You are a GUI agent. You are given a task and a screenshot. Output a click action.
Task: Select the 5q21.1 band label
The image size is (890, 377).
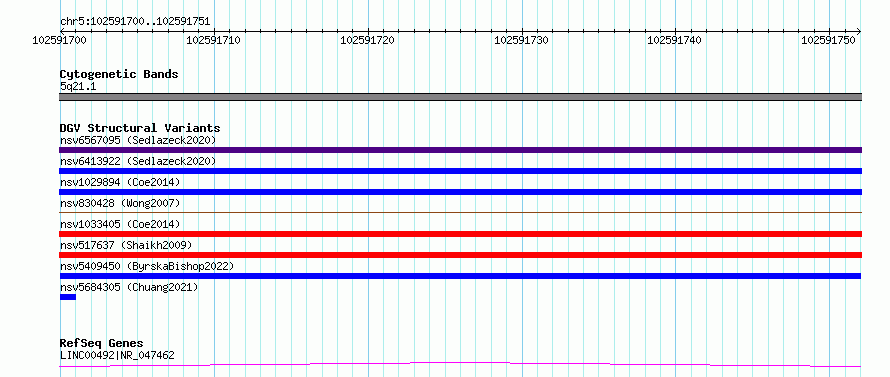[x=77, y=86]
